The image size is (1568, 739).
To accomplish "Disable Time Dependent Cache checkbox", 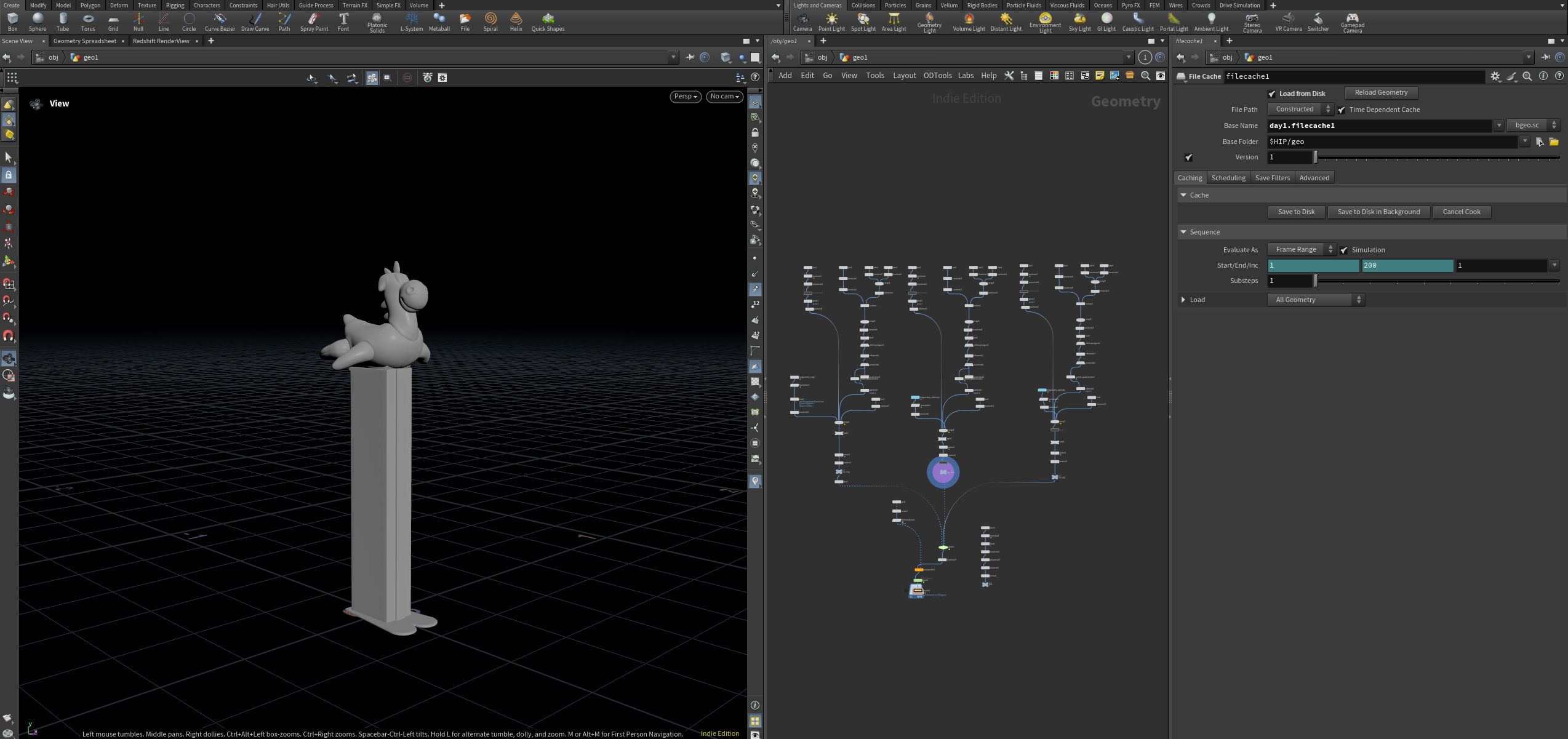I will (x=1342, y=110).
